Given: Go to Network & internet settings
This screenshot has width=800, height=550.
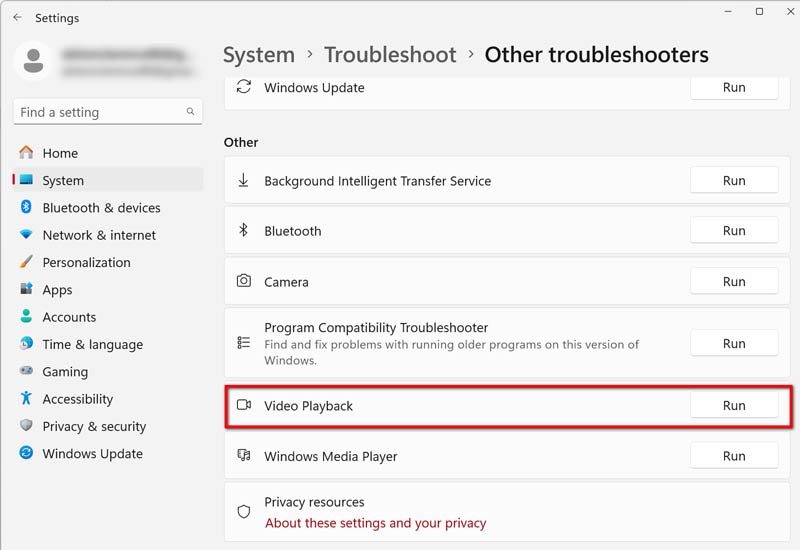Looking at the screenshot, I should point(108,235).
